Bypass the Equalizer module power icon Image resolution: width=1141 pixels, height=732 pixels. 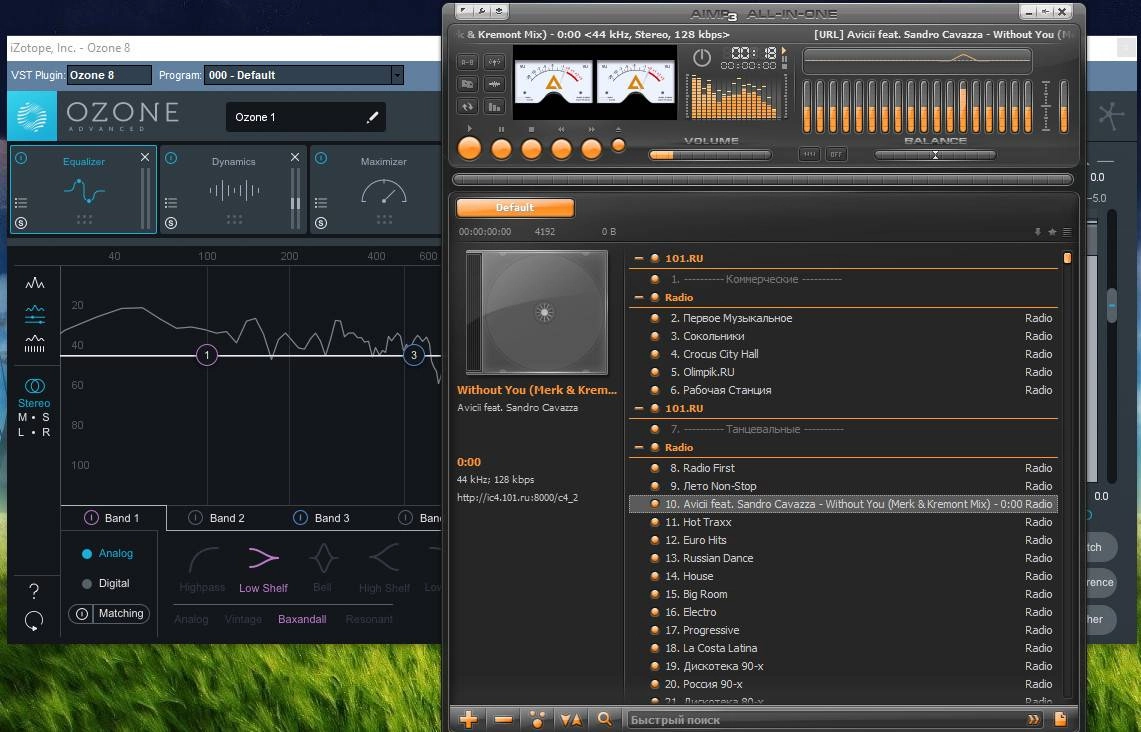(21, 158)
